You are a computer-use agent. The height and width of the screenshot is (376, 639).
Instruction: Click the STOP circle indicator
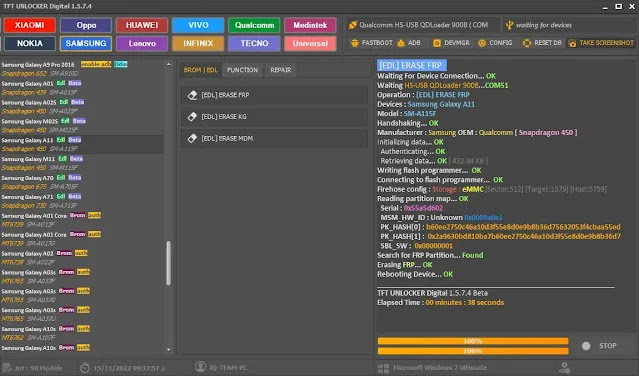(x=586, y=346)
